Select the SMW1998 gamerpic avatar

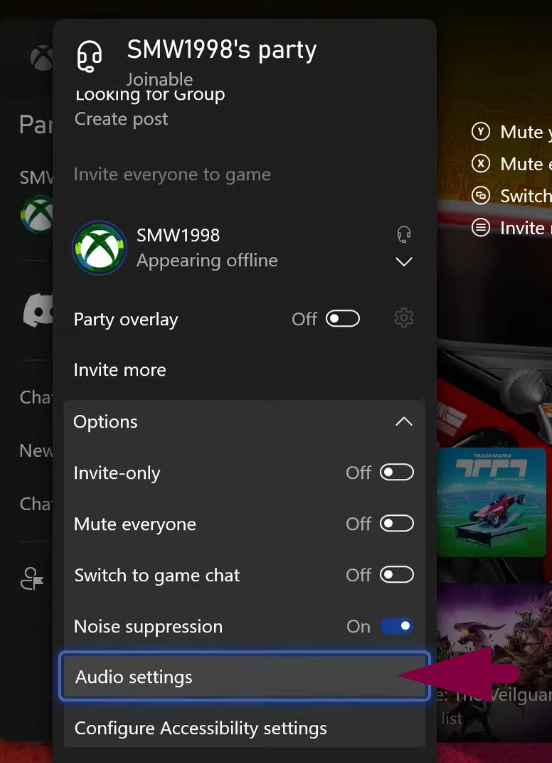click(x=99, y=248)
